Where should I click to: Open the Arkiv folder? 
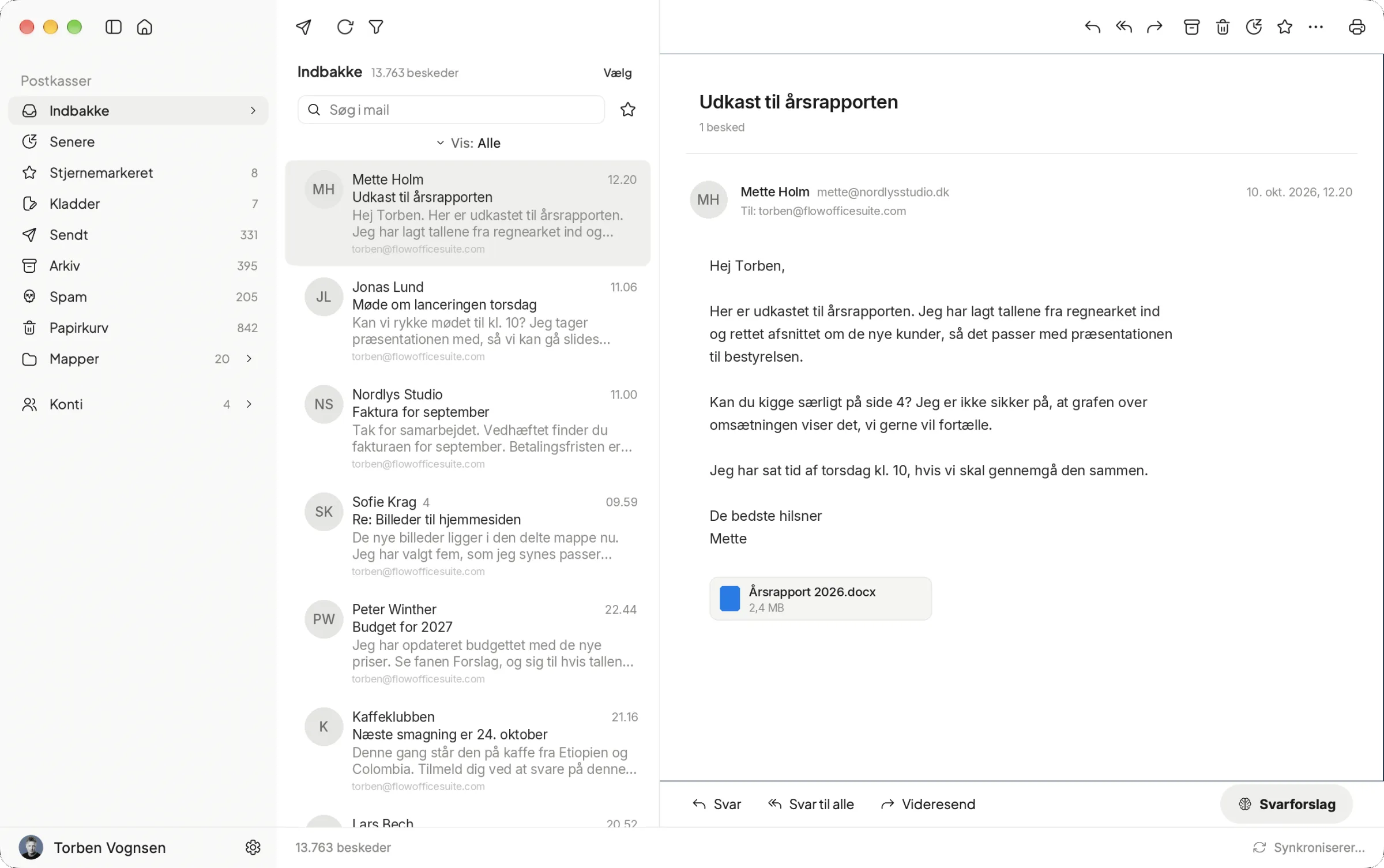138,266
